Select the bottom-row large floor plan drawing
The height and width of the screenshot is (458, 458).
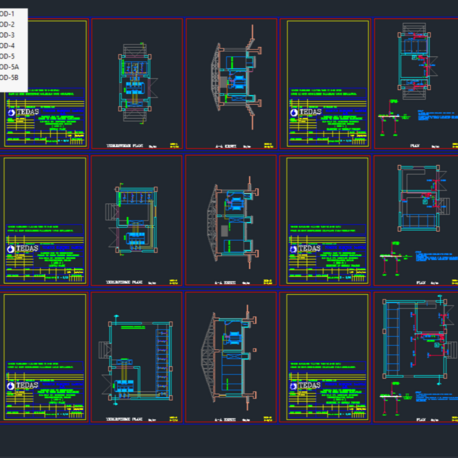[x=136, y=359]
